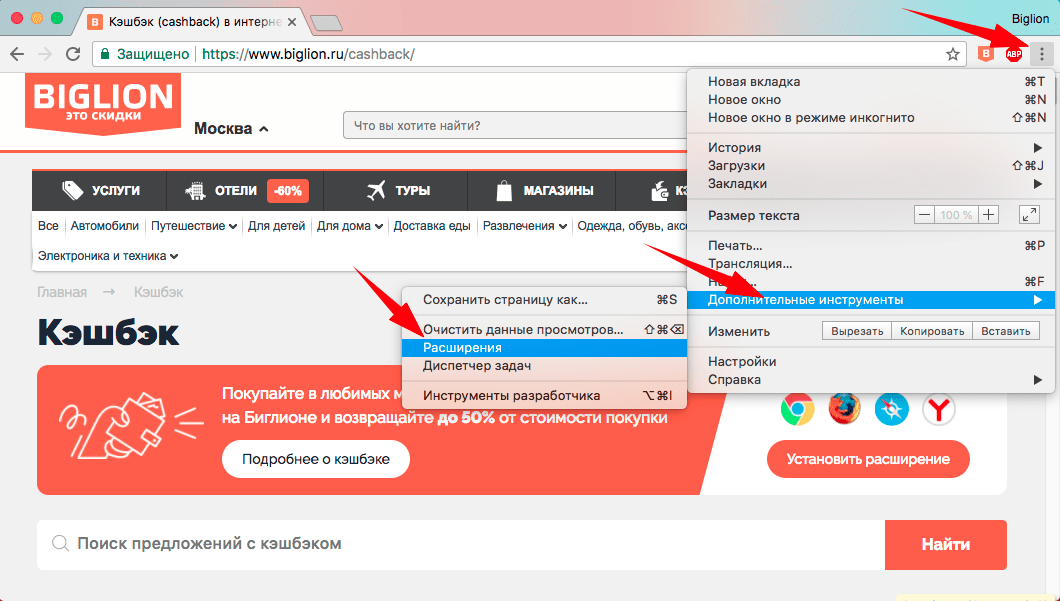Click the Biglion extension icon in toolbar
1060x601 pixels.
(987, 54)
